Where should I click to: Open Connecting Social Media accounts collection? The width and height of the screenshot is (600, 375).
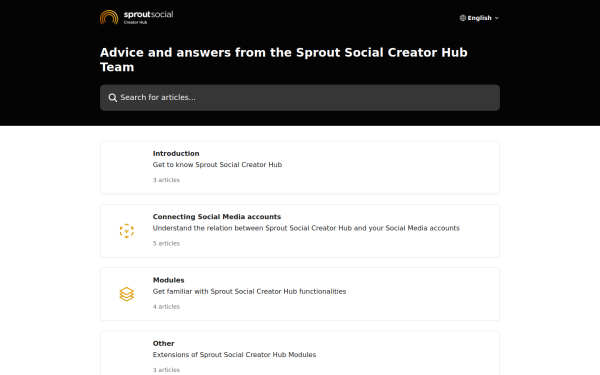[x=300, y=231]
